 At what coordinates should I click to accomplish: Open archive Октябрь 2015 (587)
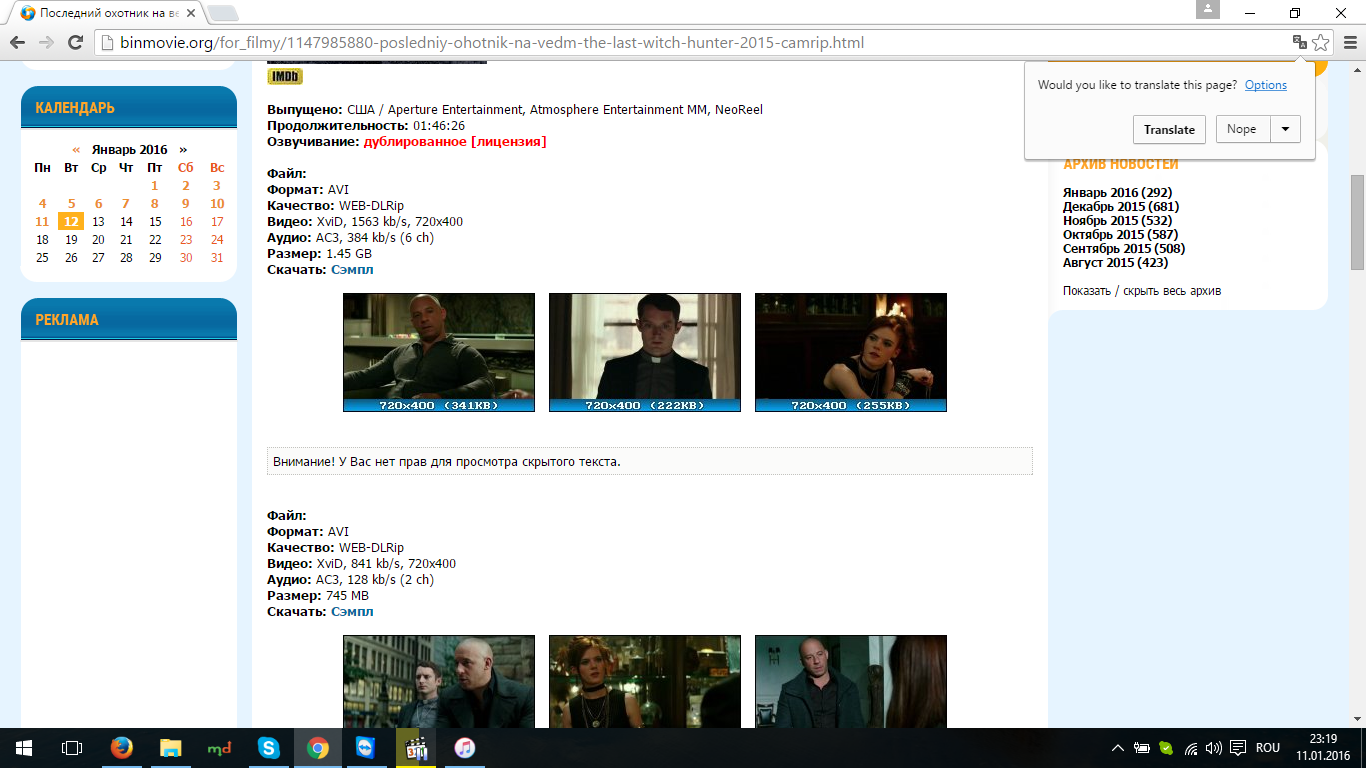[1120, 235]
